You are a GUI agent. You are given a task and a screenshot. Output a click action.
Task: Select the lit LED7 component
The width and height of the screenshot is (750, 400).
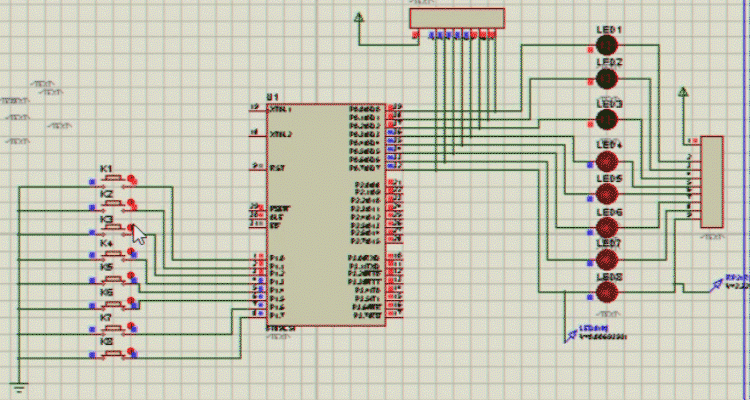click(x=607, y=260)
